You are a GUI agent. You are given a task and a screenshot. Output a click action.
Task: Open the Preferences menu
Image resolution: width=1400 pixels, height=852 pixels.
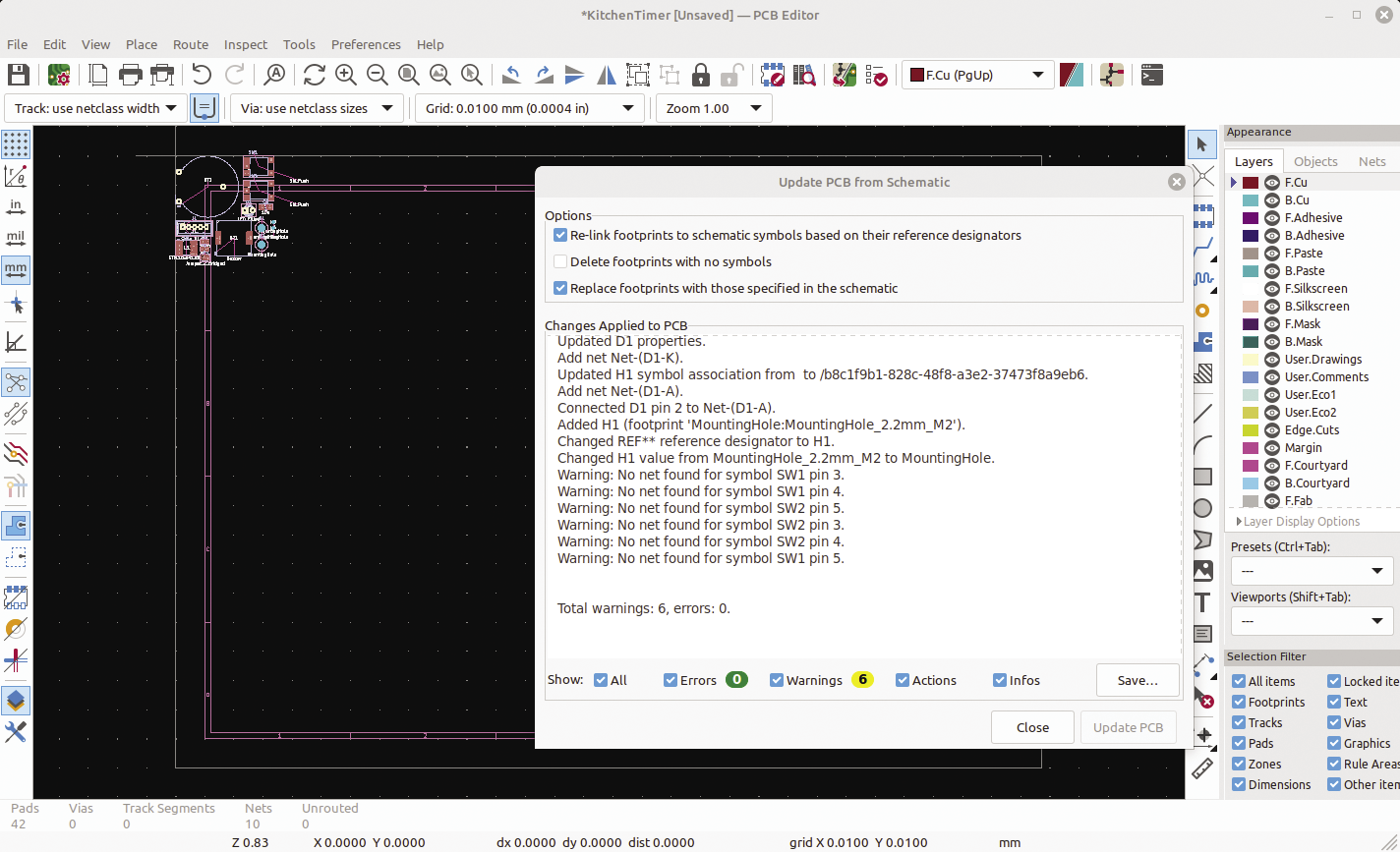pyautogui.click(x=366, y=44)
